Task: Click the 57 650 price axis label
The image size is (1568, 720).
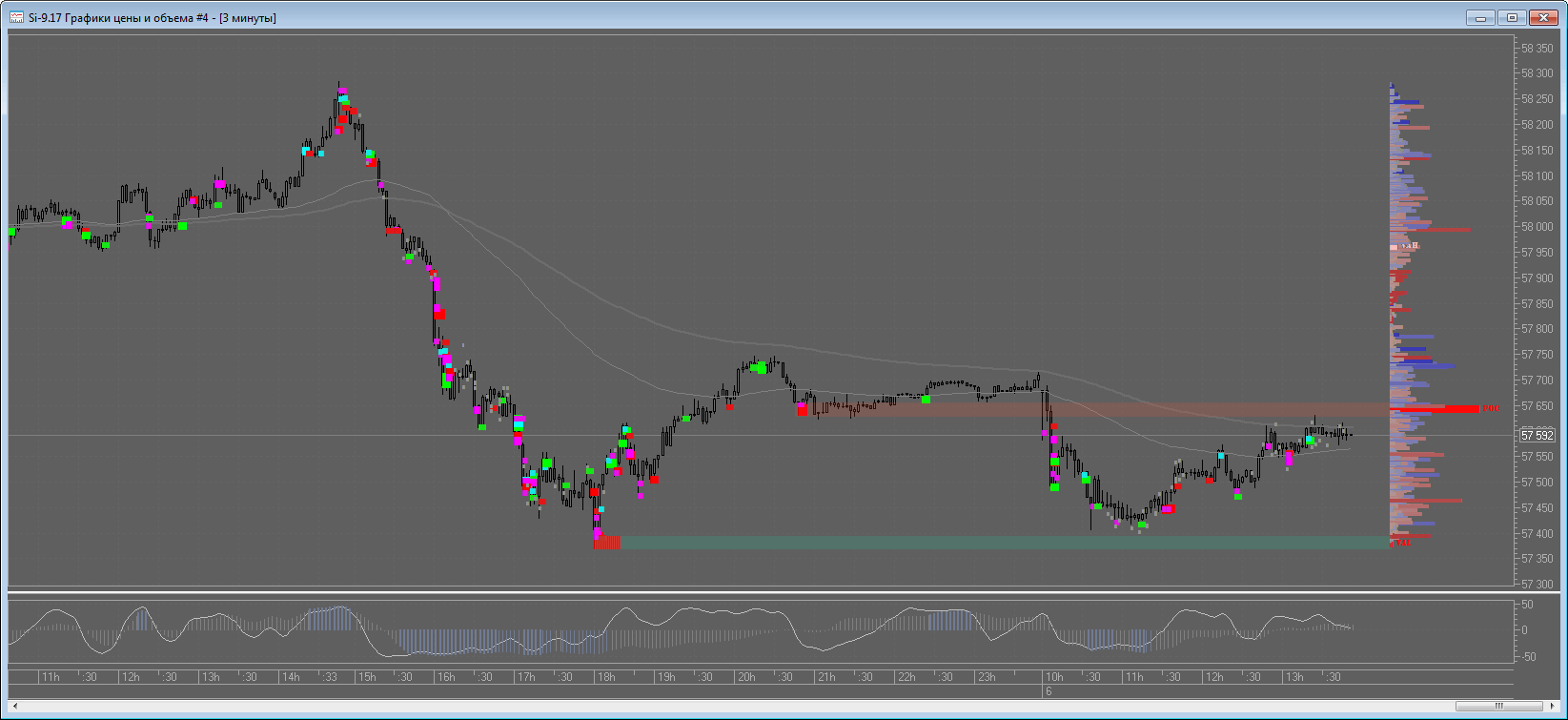Action: coord(1539,405)
